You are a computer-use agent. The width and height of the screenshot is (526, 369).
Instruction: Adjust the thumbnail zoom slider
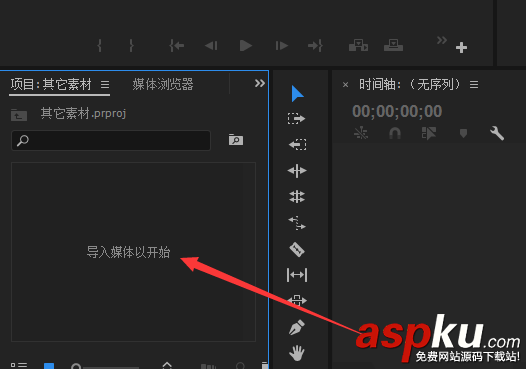tap(106, 366)
